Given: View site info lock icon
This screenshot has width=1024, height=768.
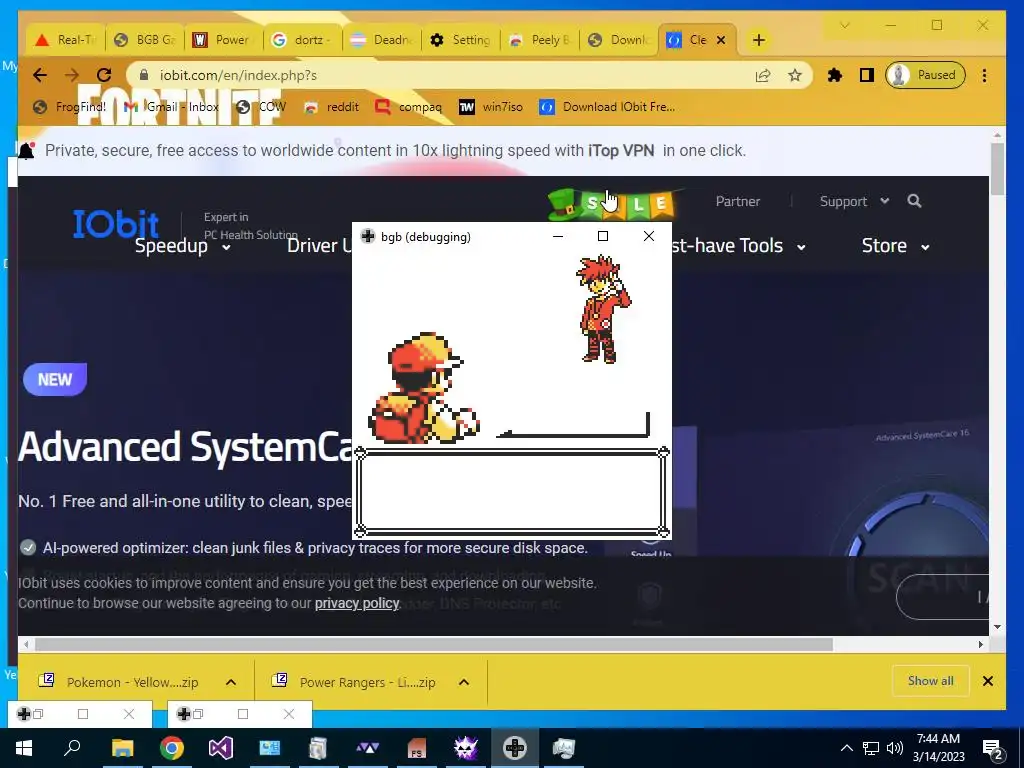Looking at the screenshot, I should (144, 75).
